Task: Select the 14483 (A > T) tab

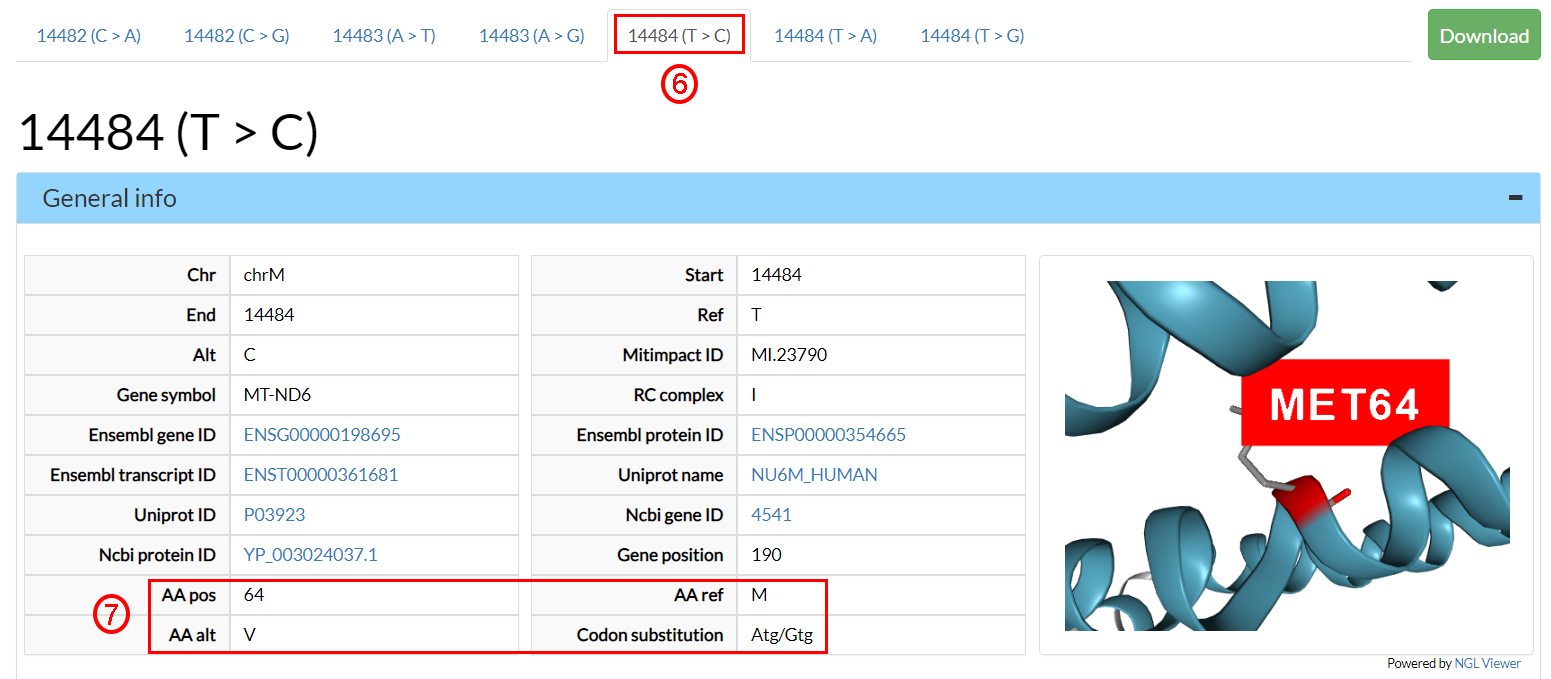Action: (x=384, y=36)
